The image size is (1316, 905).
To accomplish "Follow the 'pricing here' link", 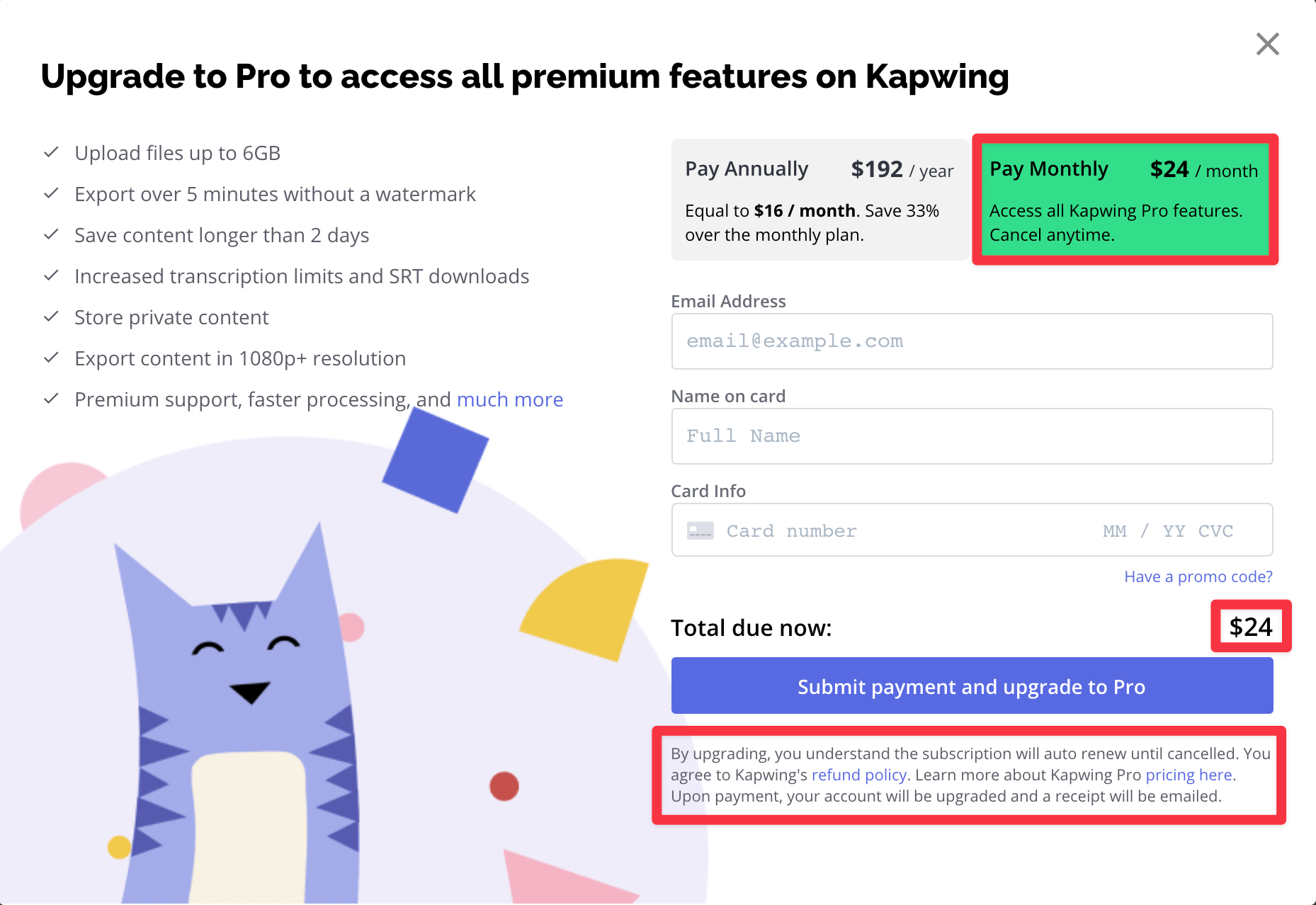I will (1189, 775).
